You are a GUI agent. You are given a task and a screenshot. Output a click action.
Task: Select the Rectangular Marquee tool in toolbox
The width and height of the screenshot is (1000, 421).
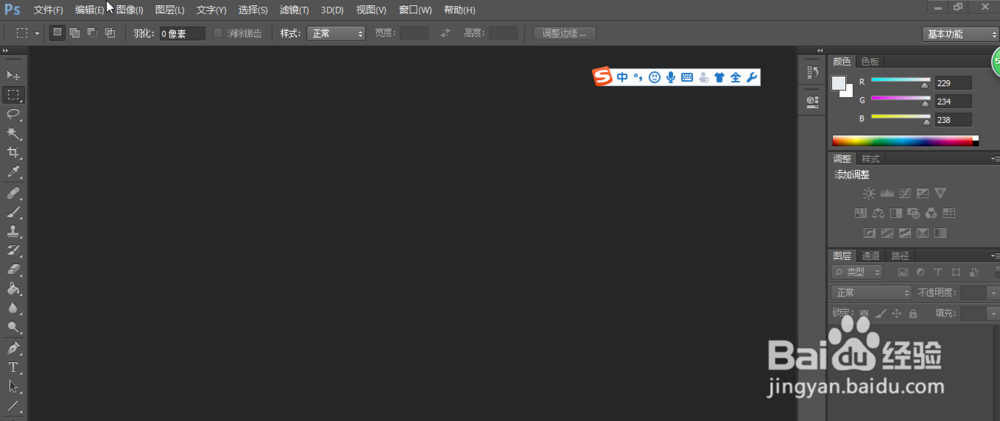click(x=13, y=95)
